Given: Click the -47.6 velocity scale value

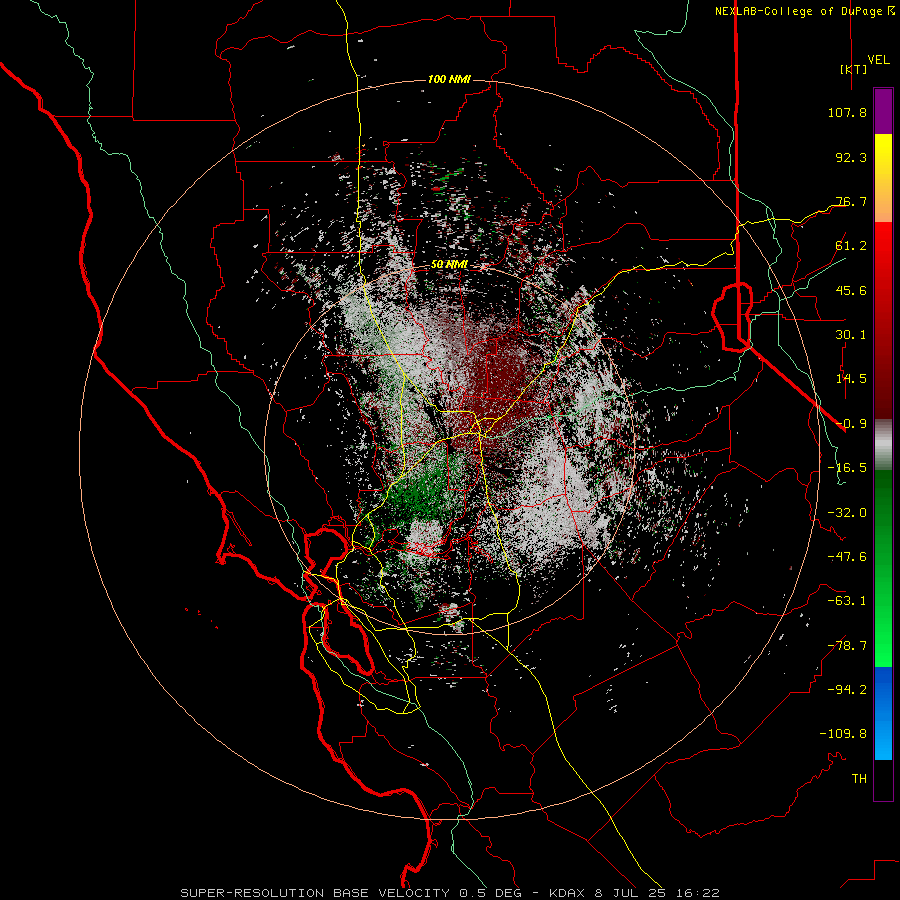Looking at the screenshot, I should tap(847, 557).
